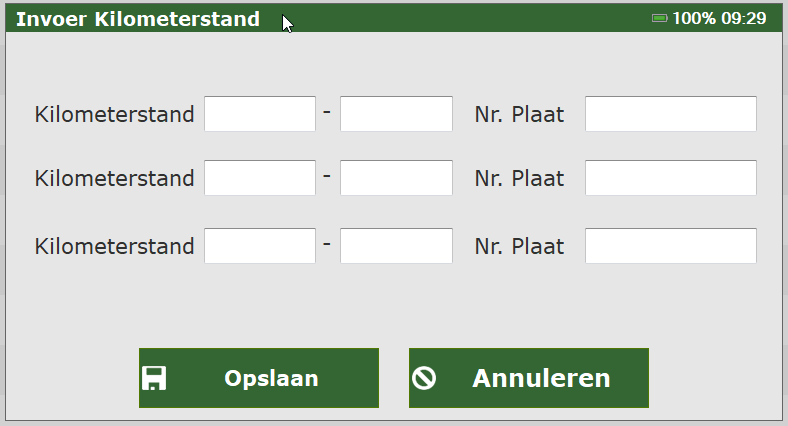The height and width of the screenshot is (426, 788).
Task: Click the second row Nr. Plaat label
Action: [x=519, y=178]
